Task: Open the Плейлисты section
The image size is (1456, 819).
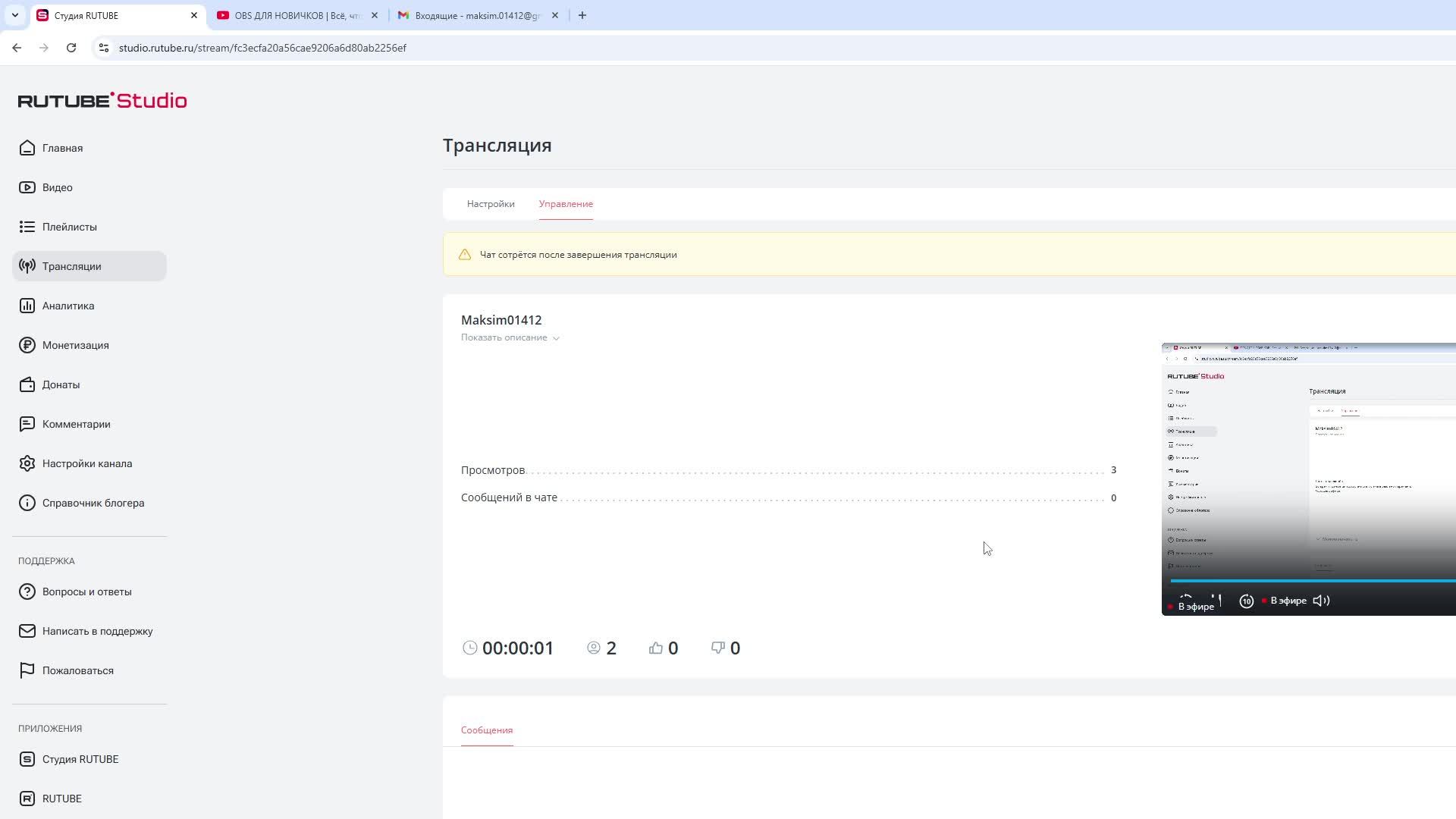Action: point(89,227)
